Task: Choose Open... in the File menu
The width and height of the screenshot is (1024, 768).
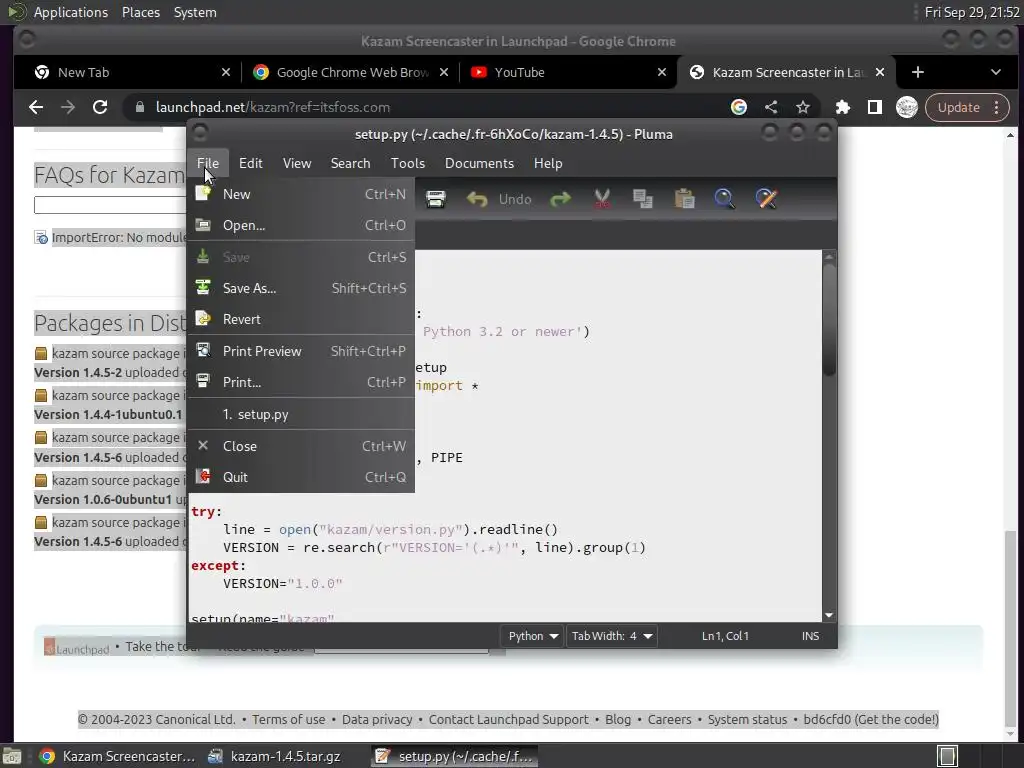Action: point(301,225)
